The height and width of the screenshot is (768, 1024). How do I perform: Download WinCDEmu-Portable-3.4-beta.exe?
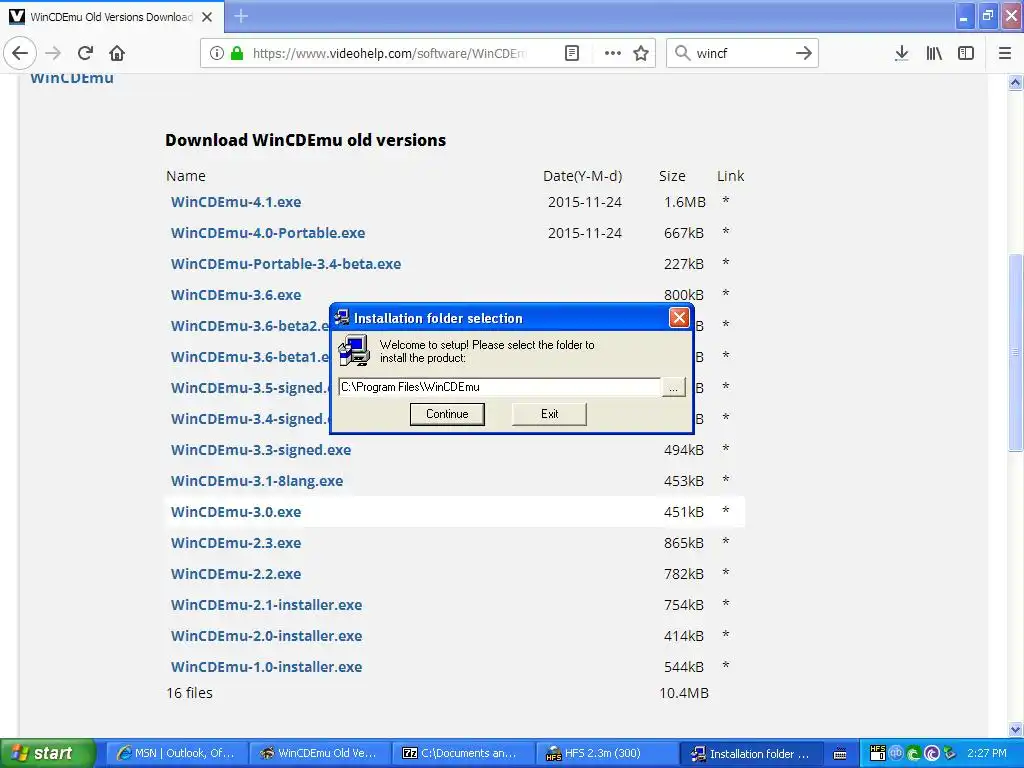tap(286, 264)
